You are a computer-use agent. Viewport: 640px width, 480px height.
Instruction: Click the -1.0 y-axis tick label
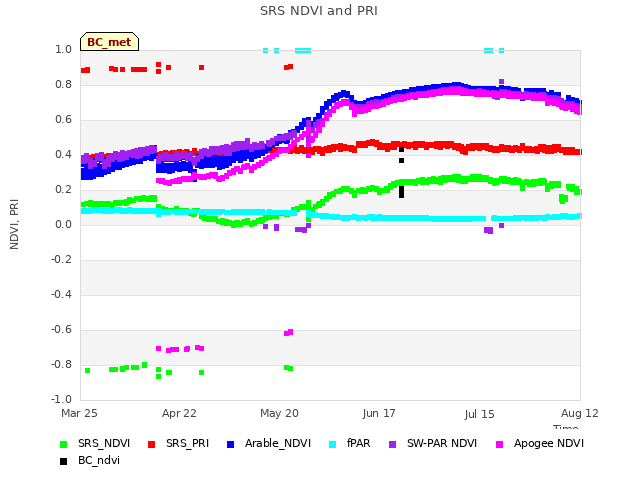[x=61, y=400]
